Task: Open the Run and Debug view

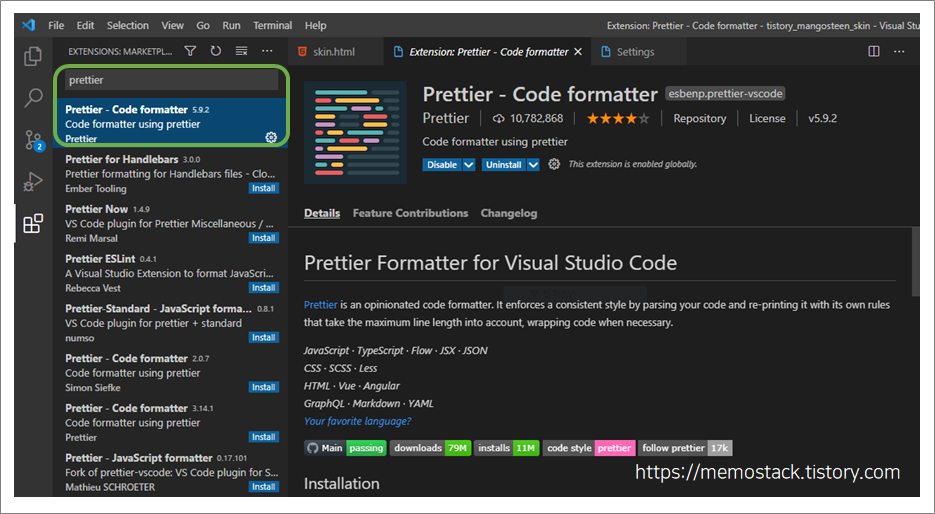Action: [x=33, y=181]
